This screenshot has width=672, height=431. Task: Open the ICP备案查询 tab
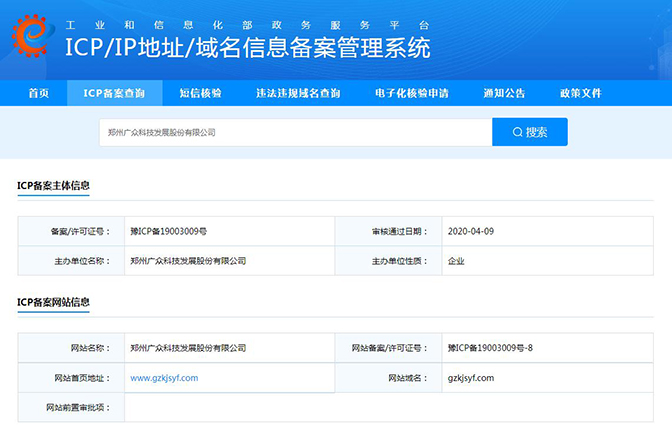114,93
